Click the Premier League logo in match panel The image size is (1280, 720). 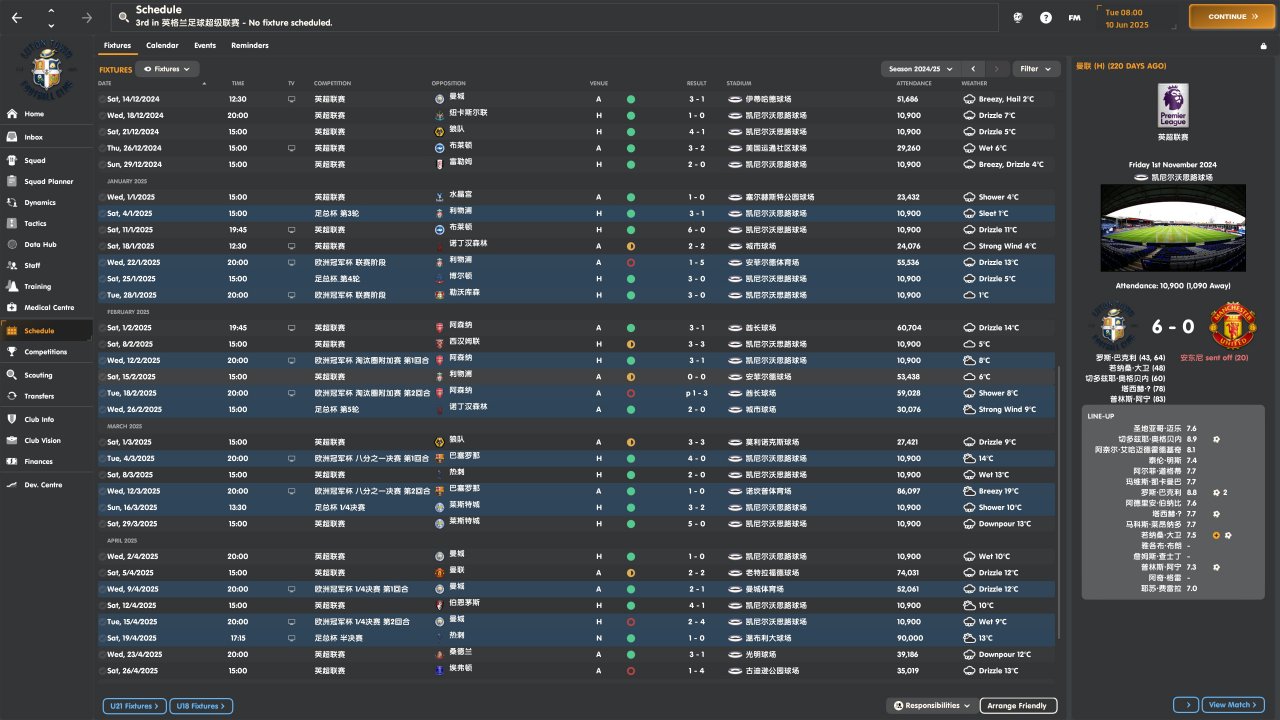(1173, 105)
